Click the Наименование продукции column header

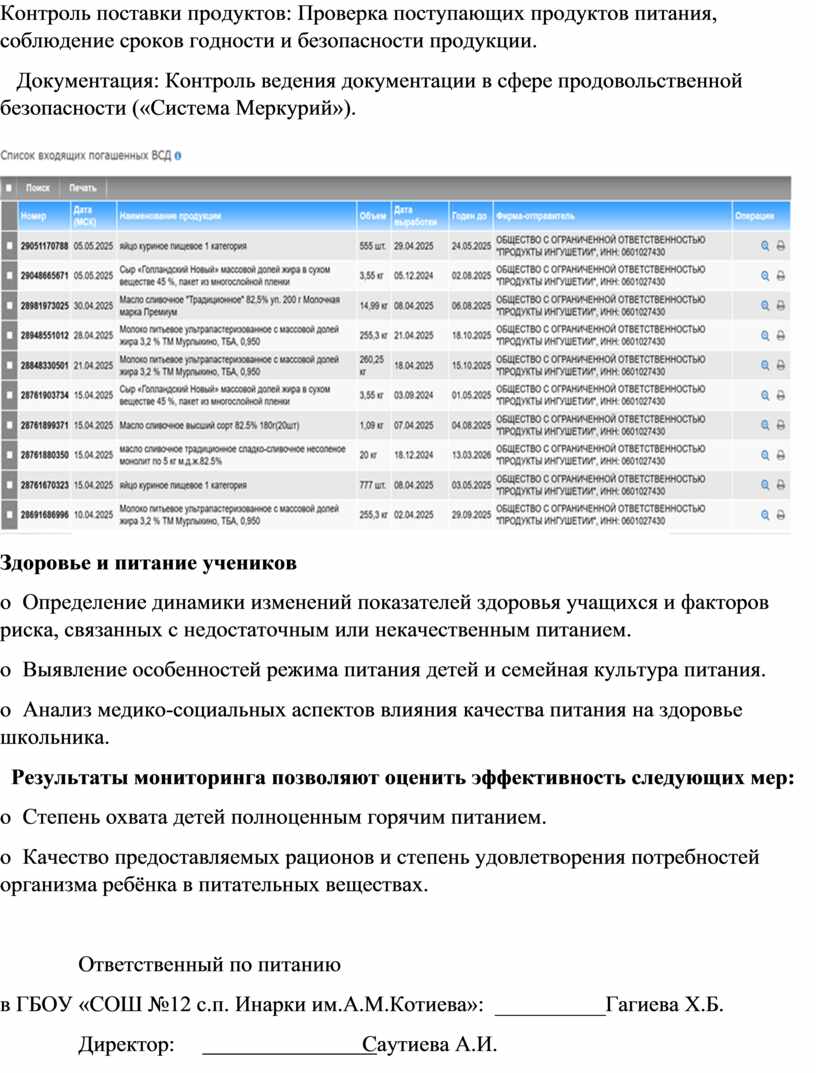click(170, 215)
